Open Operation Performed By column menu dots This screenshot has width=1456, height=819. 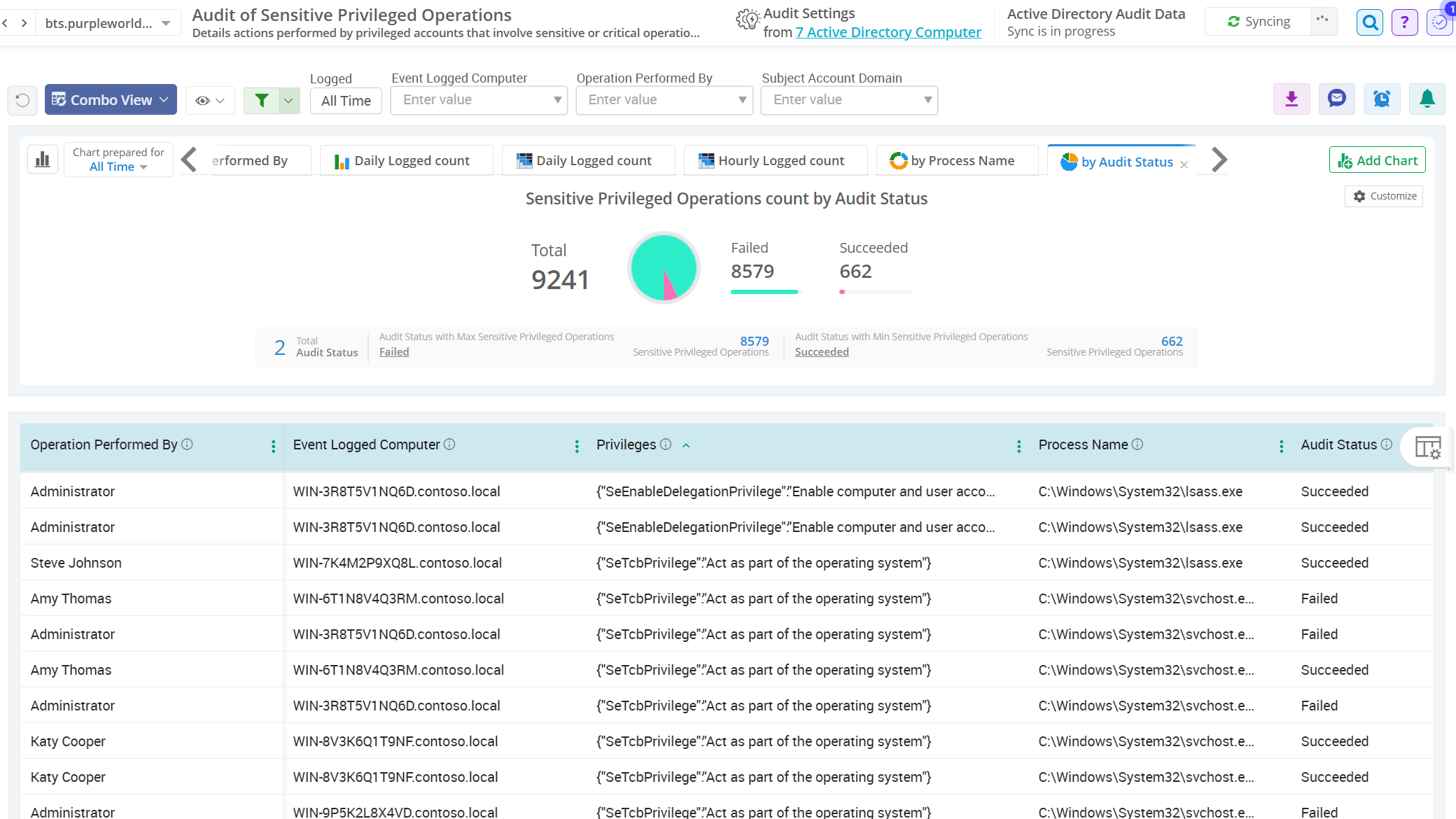pyautogui.click(x=273, y=447)
